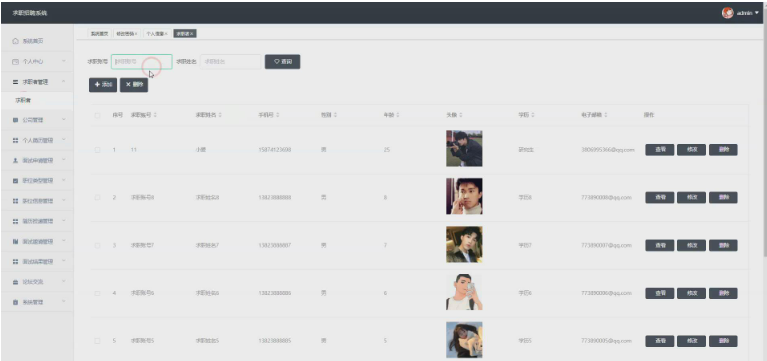The height and width of the screenshot is (361, 767).
Task: Collapse the 求职者管理 menu chevron
Action: (x=64, y=82)
